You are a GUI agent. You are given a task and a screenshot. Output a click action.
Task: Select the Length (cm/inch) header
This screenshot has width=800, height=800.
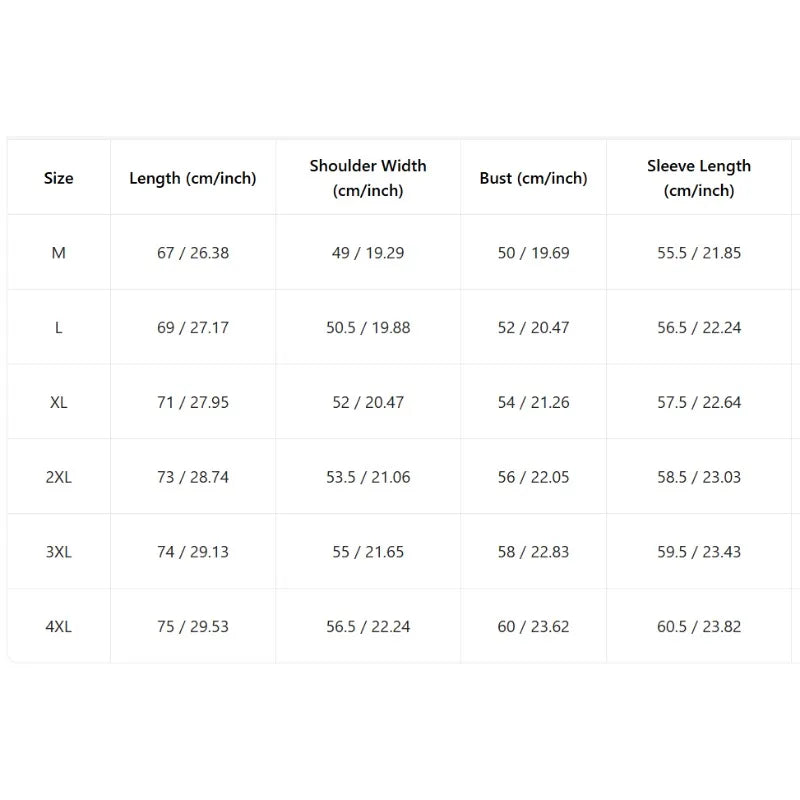point(193,178)
